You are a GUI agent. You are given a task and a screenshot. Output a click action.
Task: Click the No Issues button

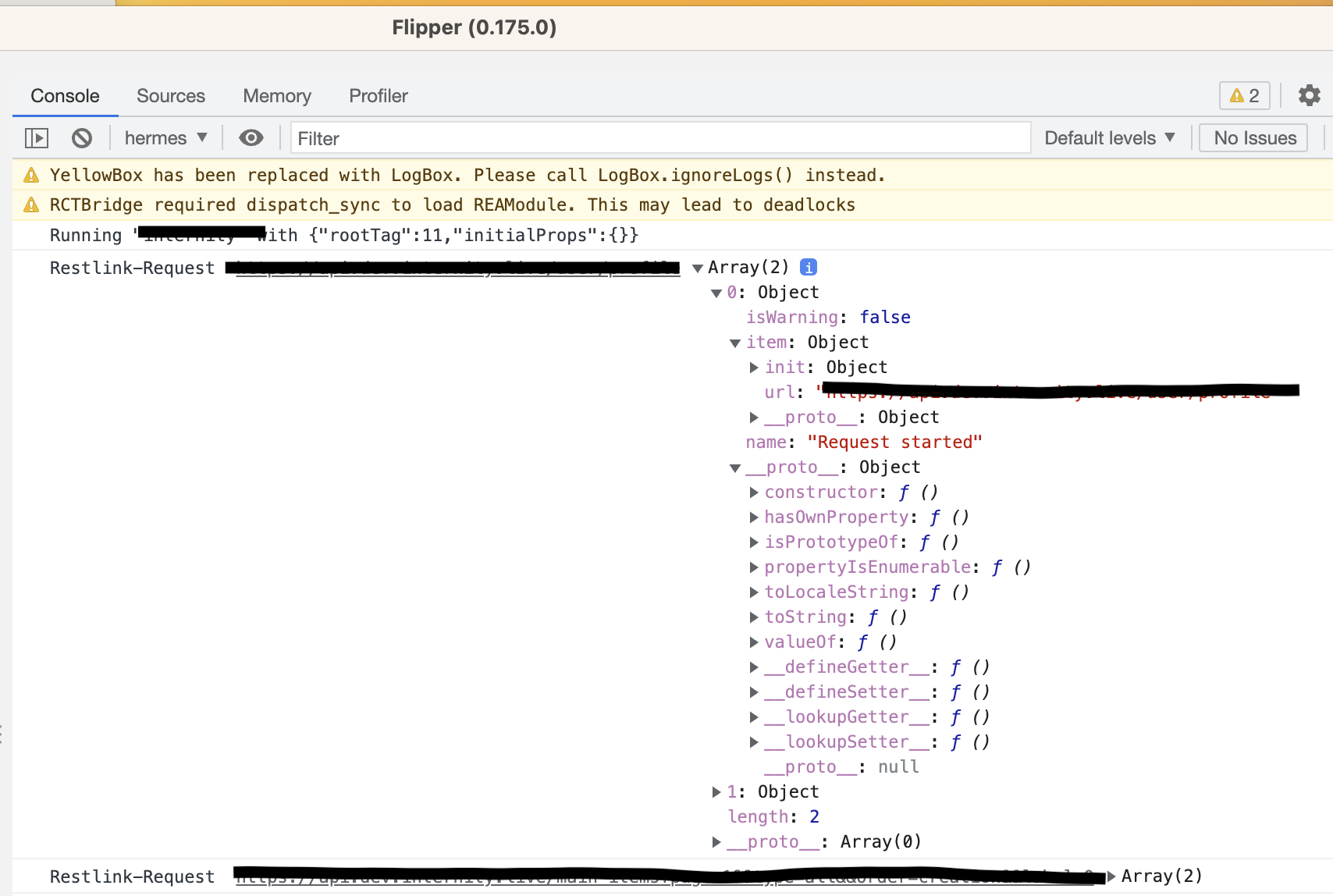[x=1252, y=137]
